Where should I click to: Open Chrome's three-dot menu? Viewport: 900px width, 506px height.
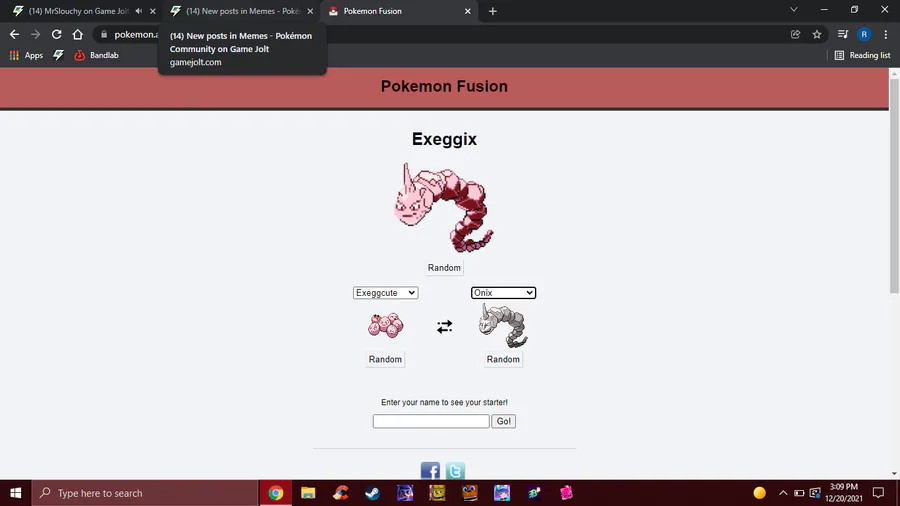(x=886, y=34)
